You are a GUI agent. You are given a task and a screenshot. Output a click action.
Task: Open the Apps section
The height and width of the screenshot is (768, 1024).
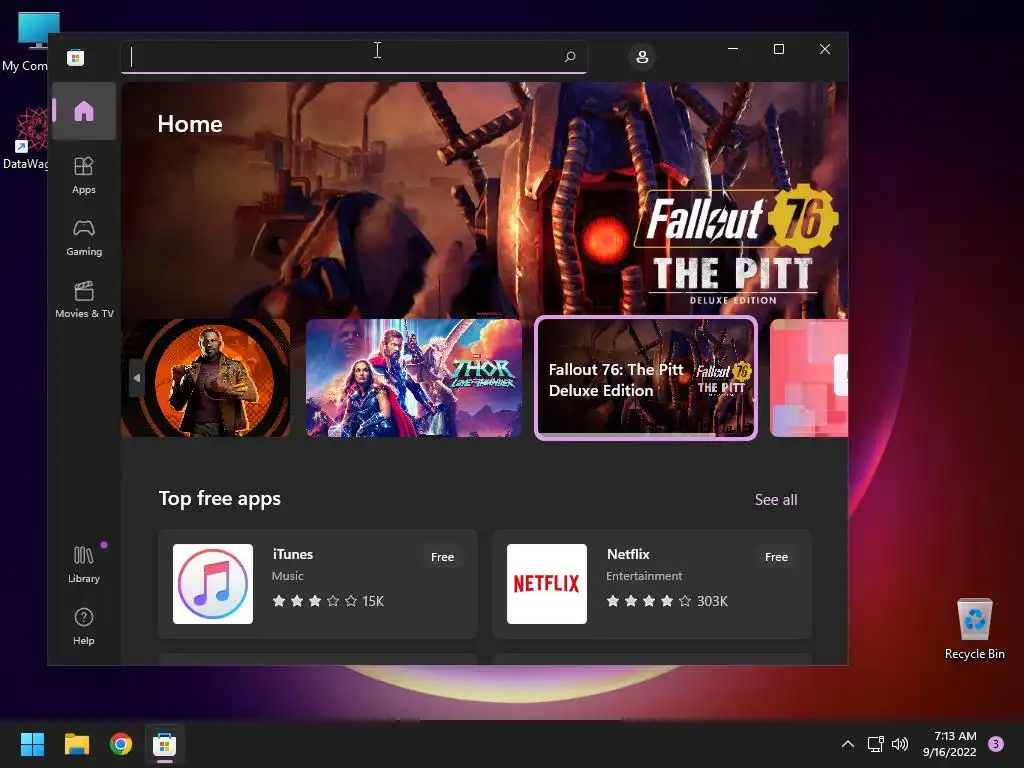click(84, 175)
